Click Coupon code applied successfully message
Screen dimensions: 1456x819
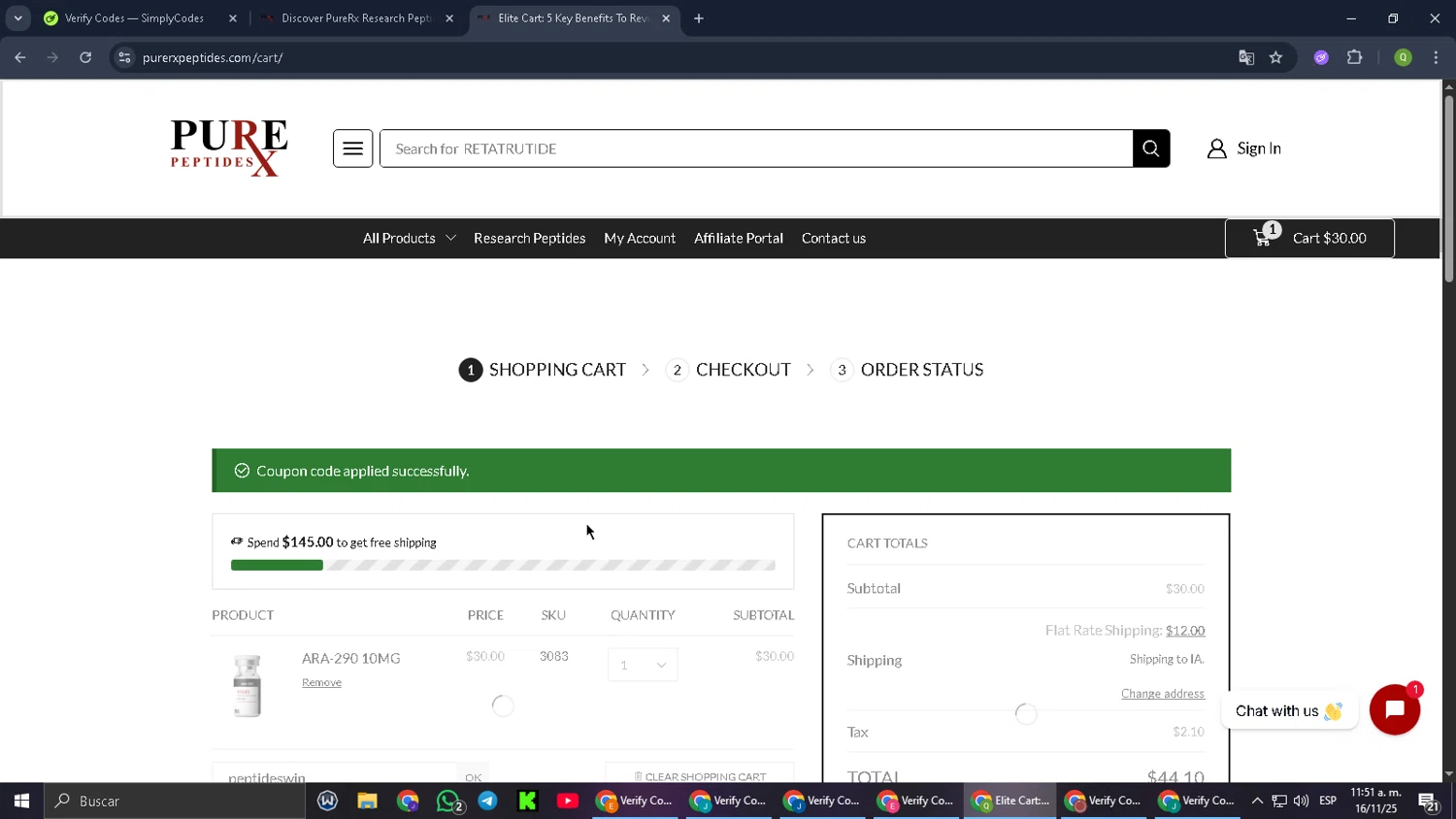point(362,471)
